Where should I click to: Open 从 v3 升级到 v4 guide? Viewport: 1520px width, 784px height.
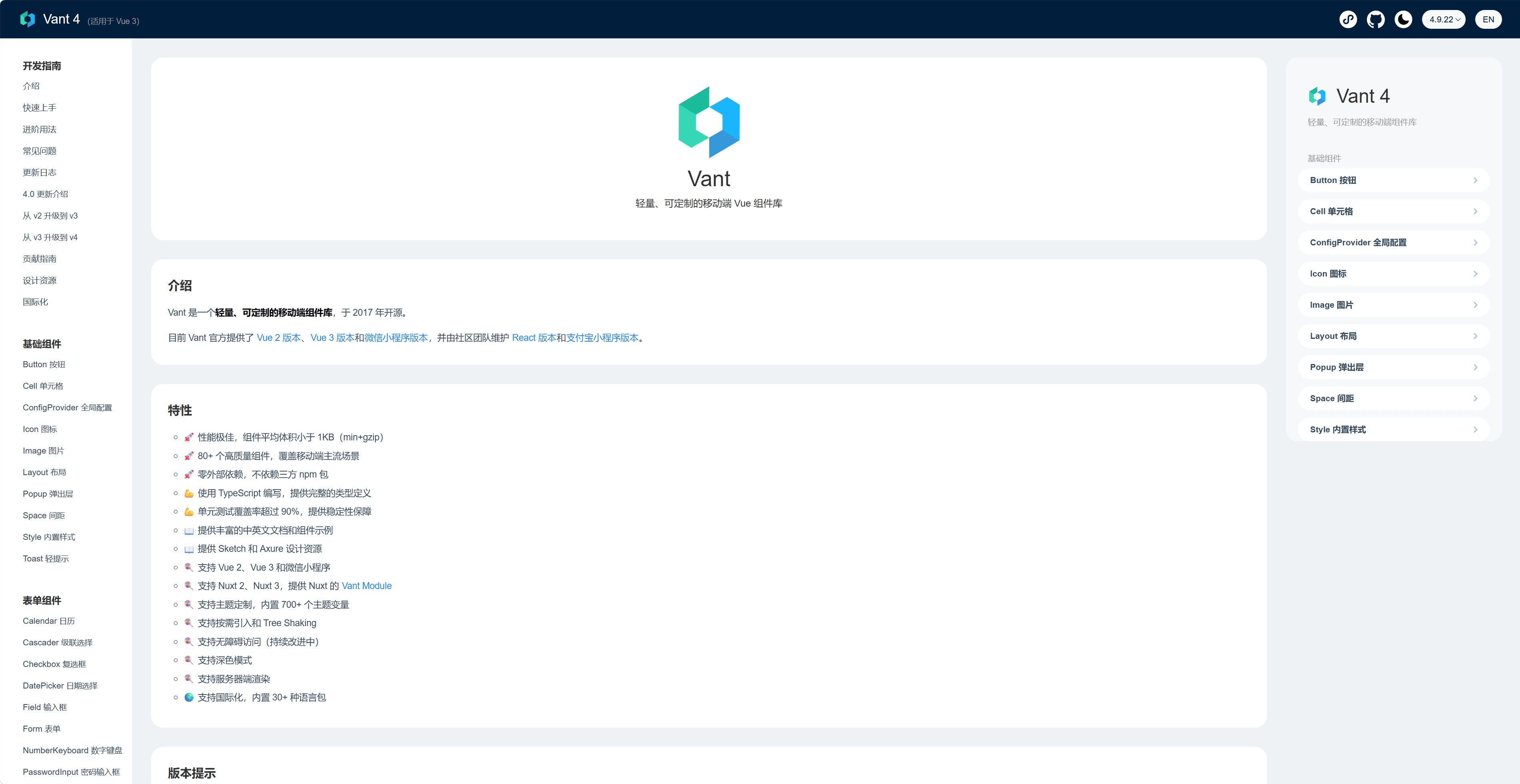tap(50, 237)
